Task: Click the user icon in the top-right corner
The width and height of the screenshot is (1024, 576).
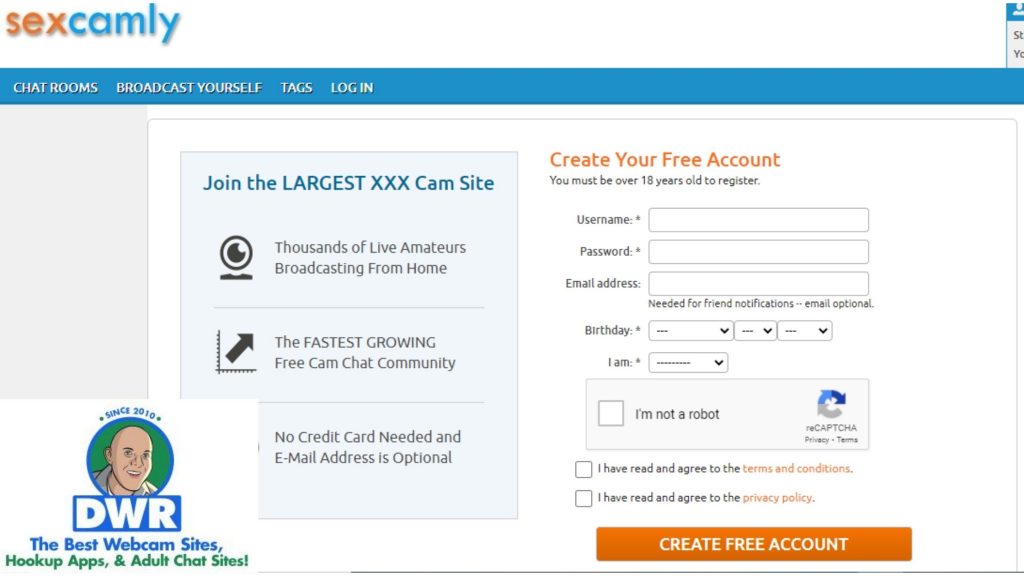Action: coord(1017,10)
